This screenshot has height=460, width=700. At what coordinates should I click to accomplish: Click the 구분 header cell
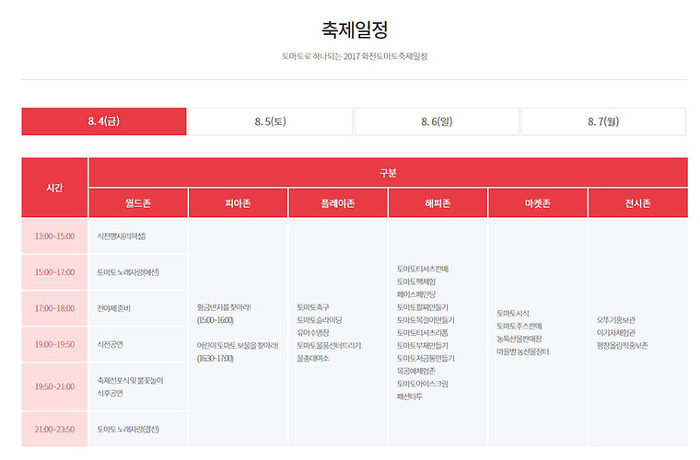coord(388,172)
